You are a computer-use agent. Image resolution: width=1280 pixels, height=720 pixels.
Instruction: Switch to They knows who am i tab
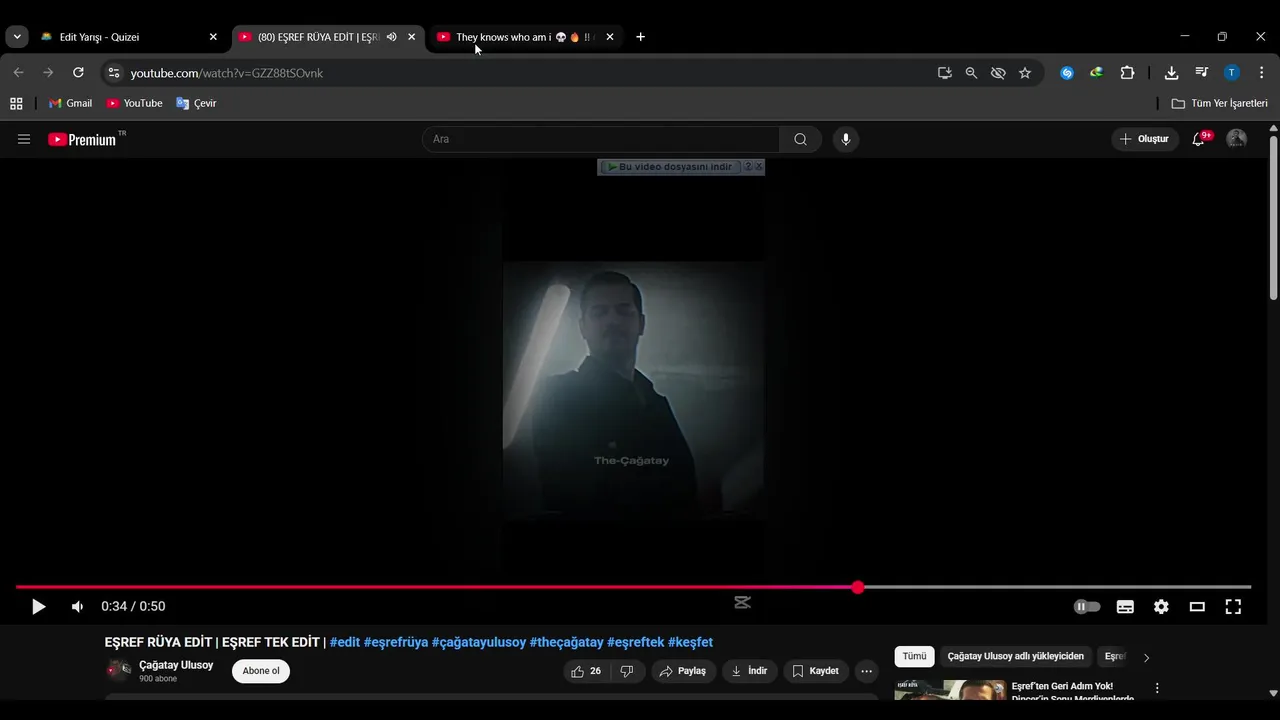(524, 37)
